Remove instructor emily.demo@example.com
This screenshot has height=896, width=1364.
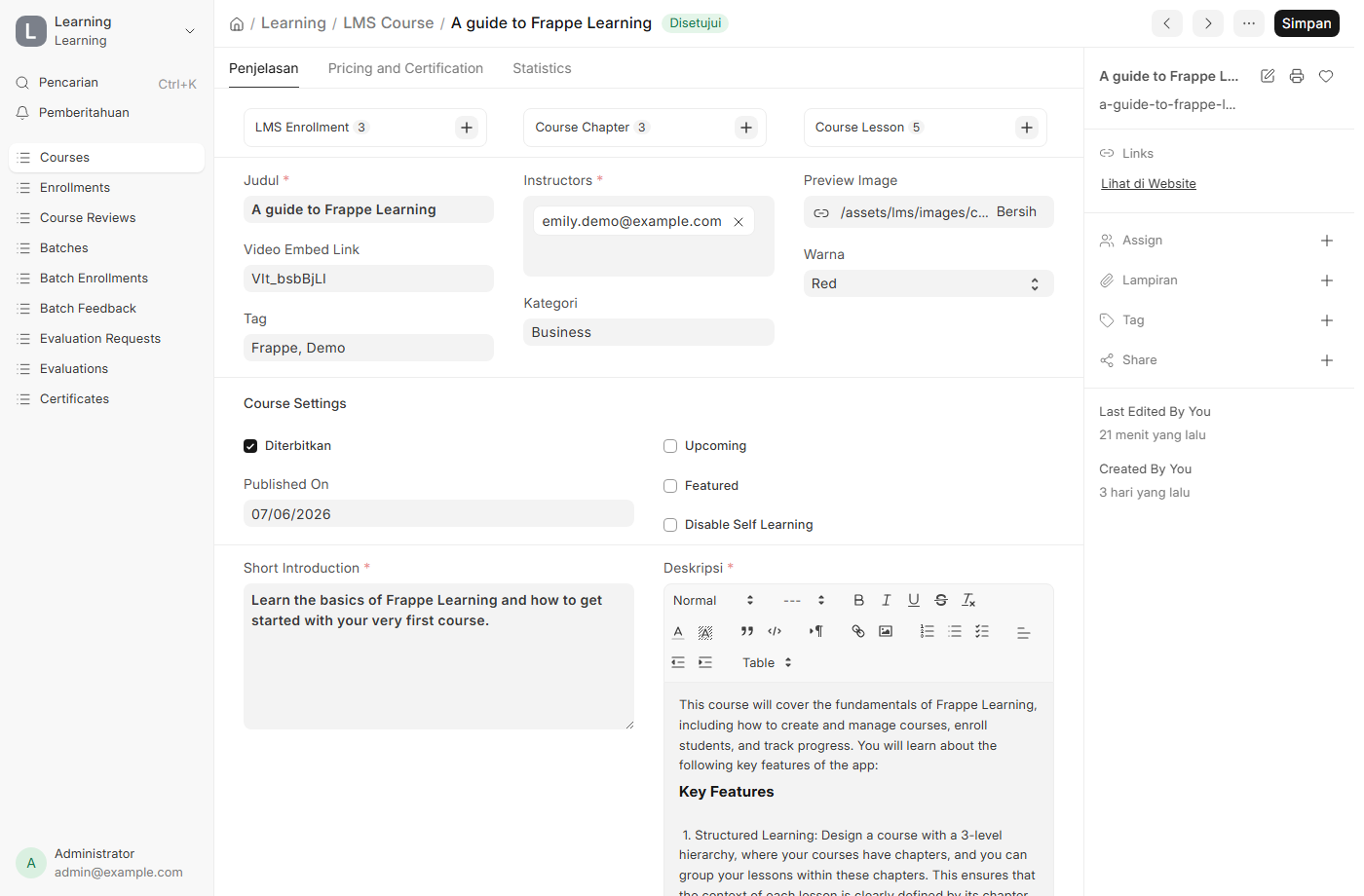click(x=739, y=222)
